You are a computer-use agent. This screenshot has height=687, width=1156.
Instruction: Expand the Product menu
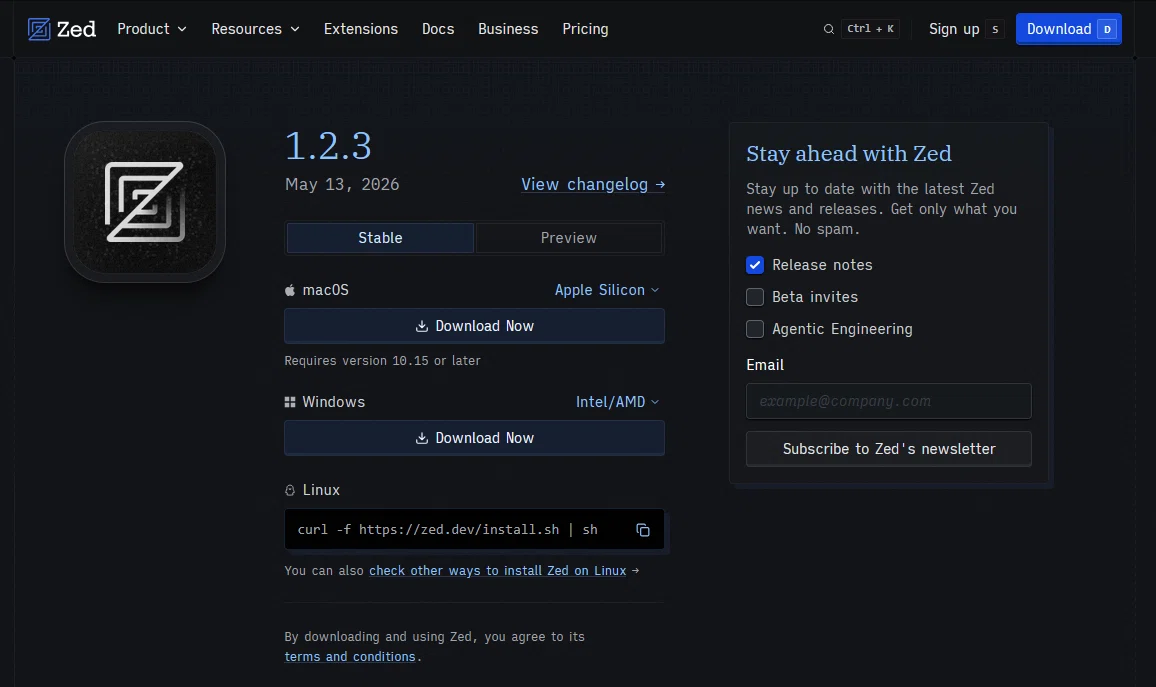152,29
